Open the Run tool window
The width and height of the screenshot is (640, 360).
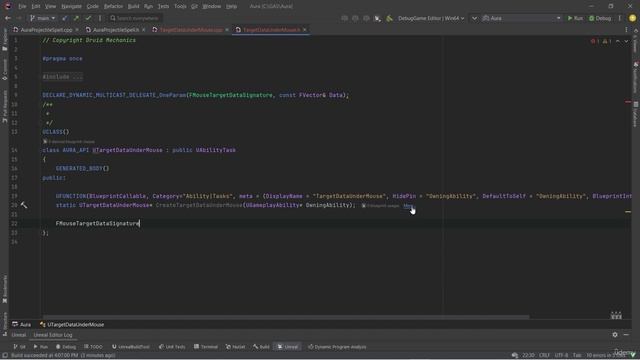(41, 347)
